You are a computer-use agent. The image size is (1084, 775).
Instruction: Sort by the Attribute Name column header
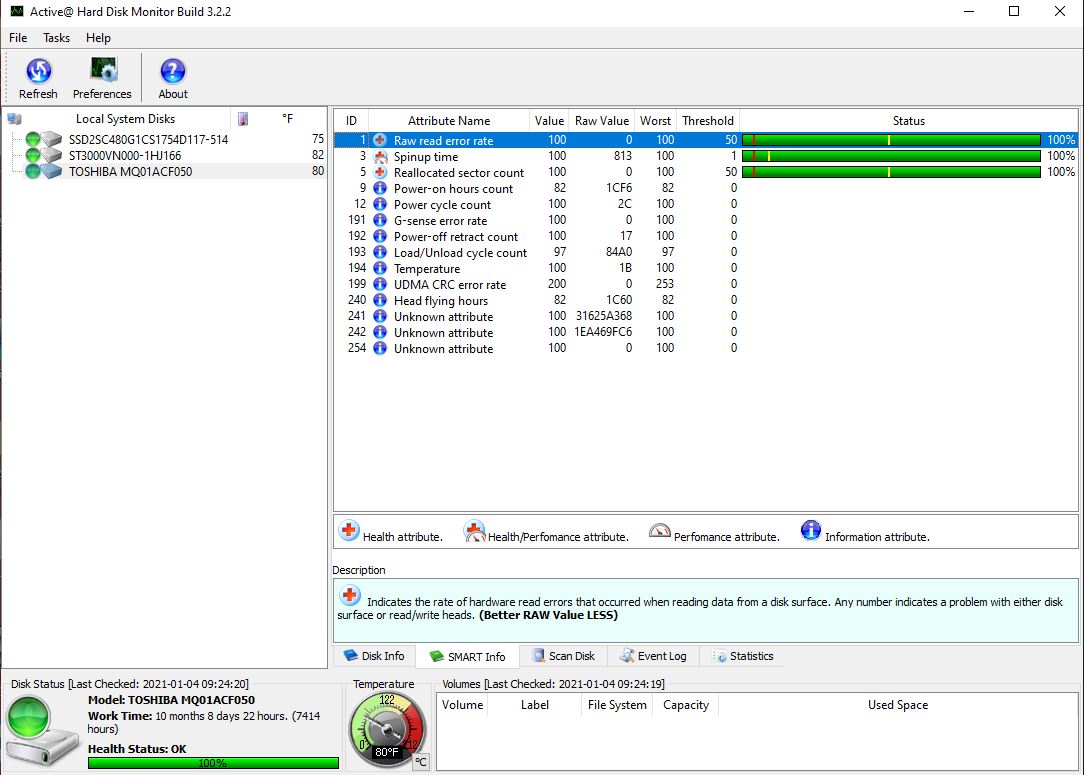tap(448, 121)
